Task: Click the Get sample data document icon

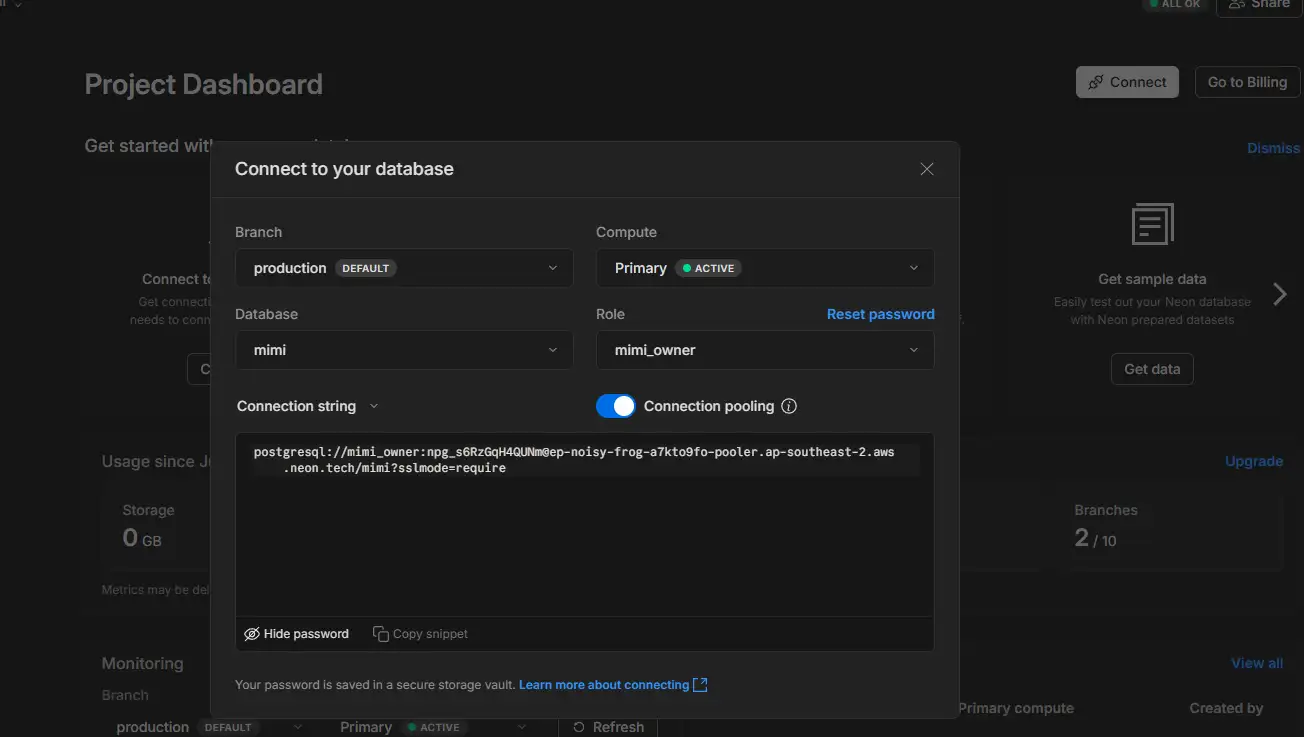Action: tap(1152, 224)
